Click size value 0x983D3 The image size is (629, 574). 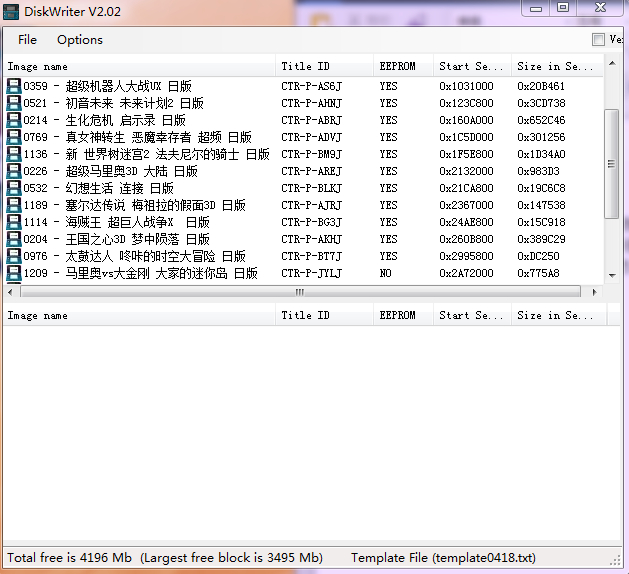point(538,171)
